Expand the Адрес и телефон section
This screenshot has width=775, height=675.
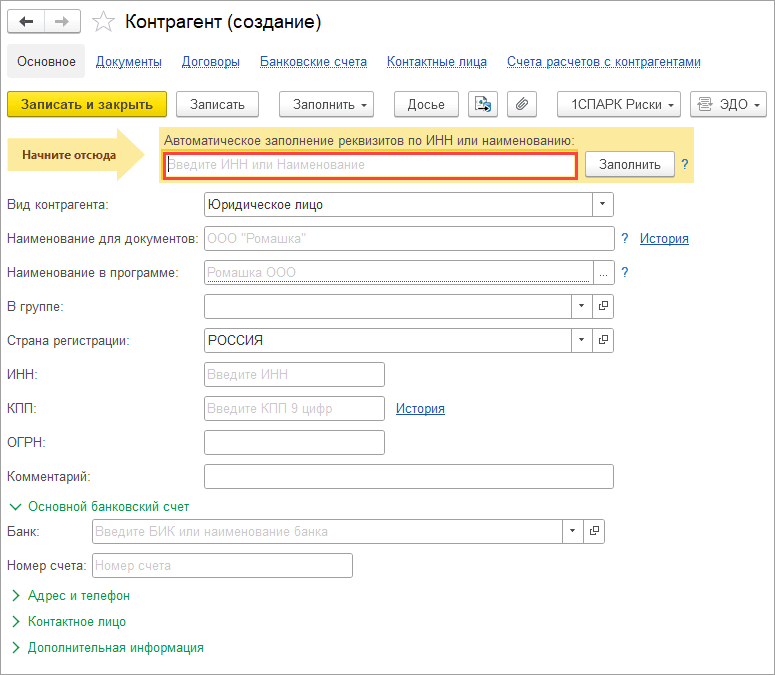click(78, 596)
